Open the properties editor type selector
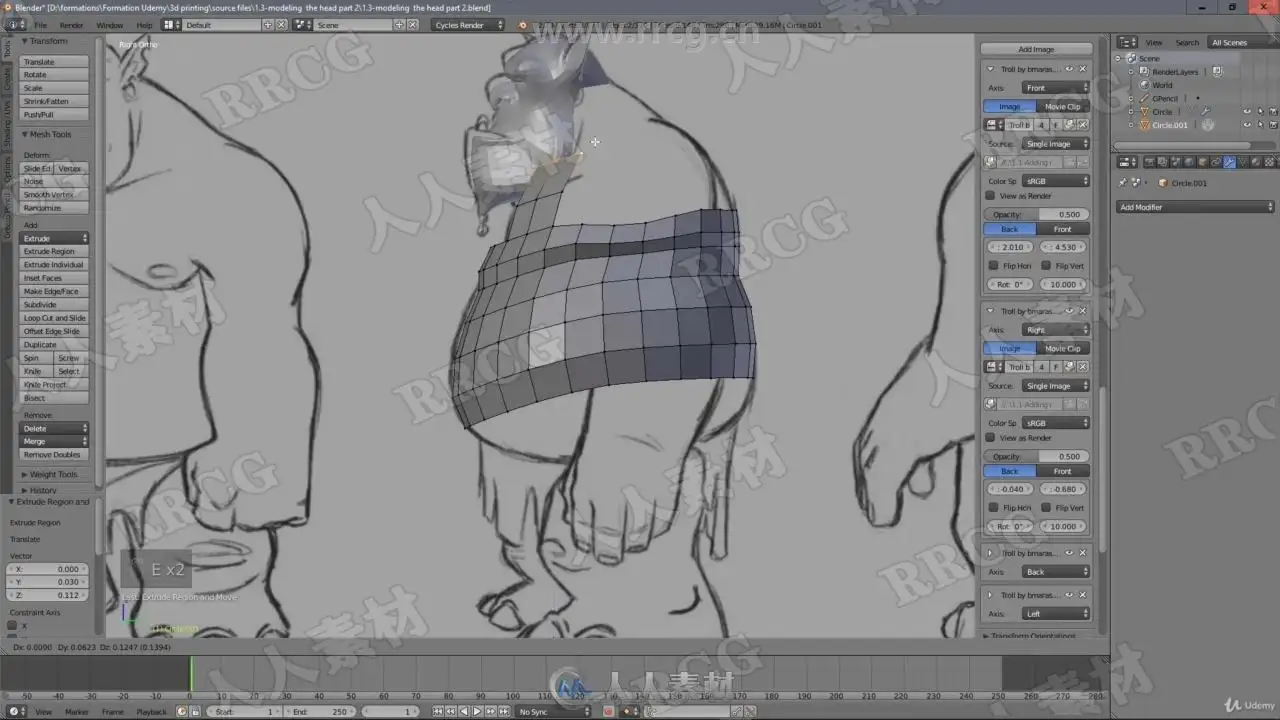Screen dimensions: 1280x720 pyautogui.click(x=1126, y=161)
